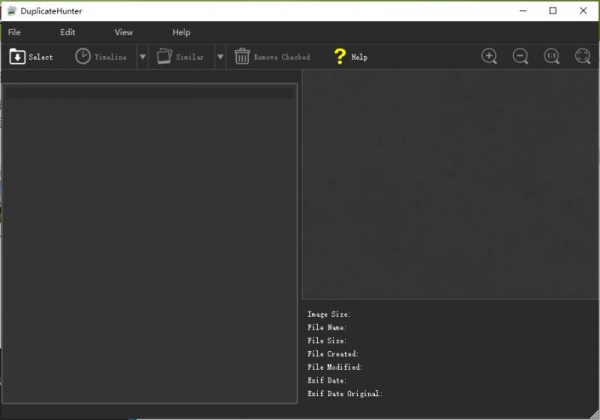Open the Help menu in the menu bar
Viewport: 600px width, 420px height.
[x=181, y=32]
